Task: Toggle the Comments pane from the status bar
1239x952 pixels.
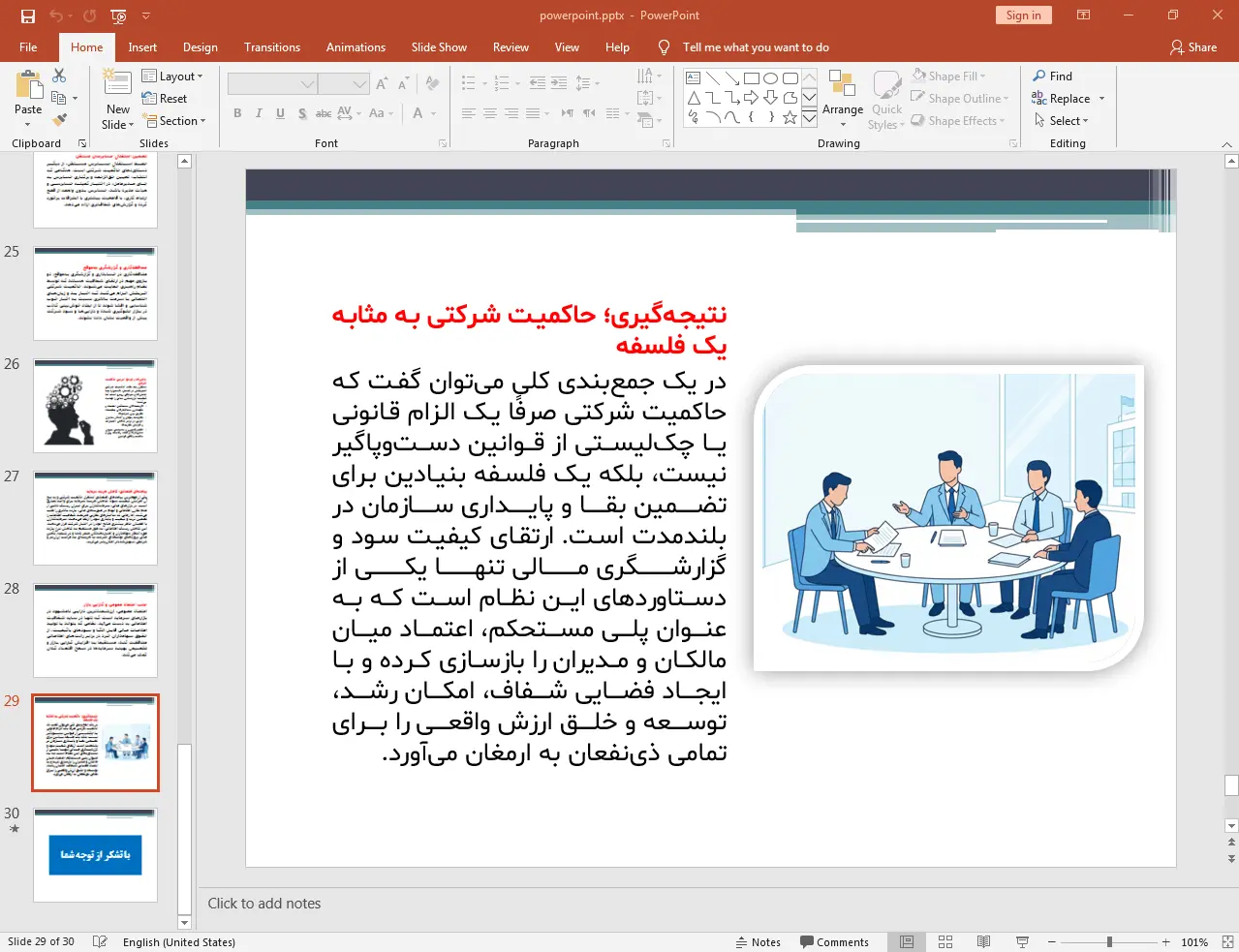Action: coord(834,942)
